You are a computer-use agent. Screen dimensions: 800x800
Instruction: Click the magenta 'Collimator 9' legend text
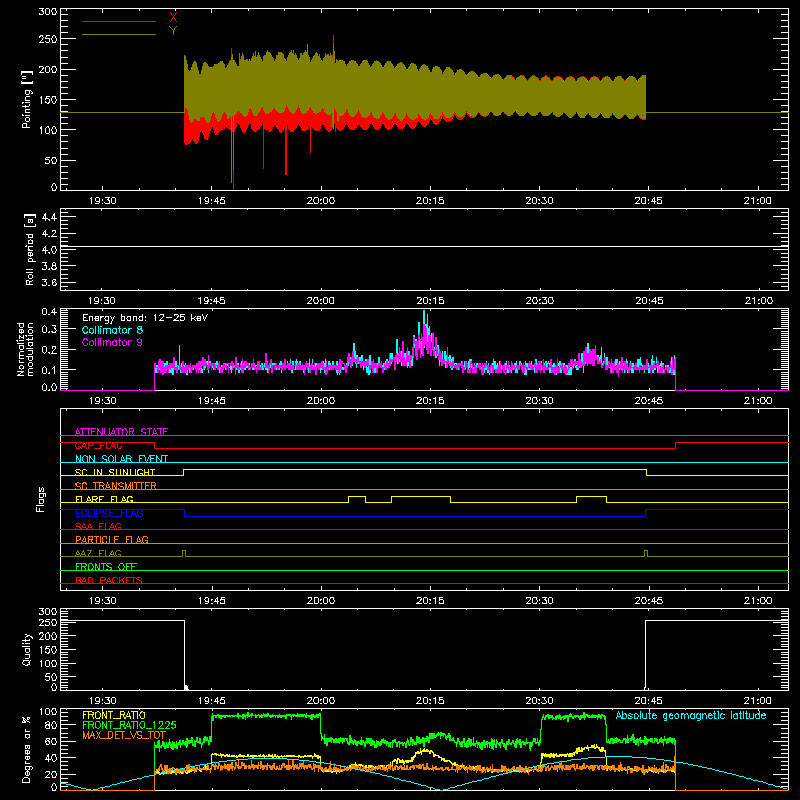112,342
